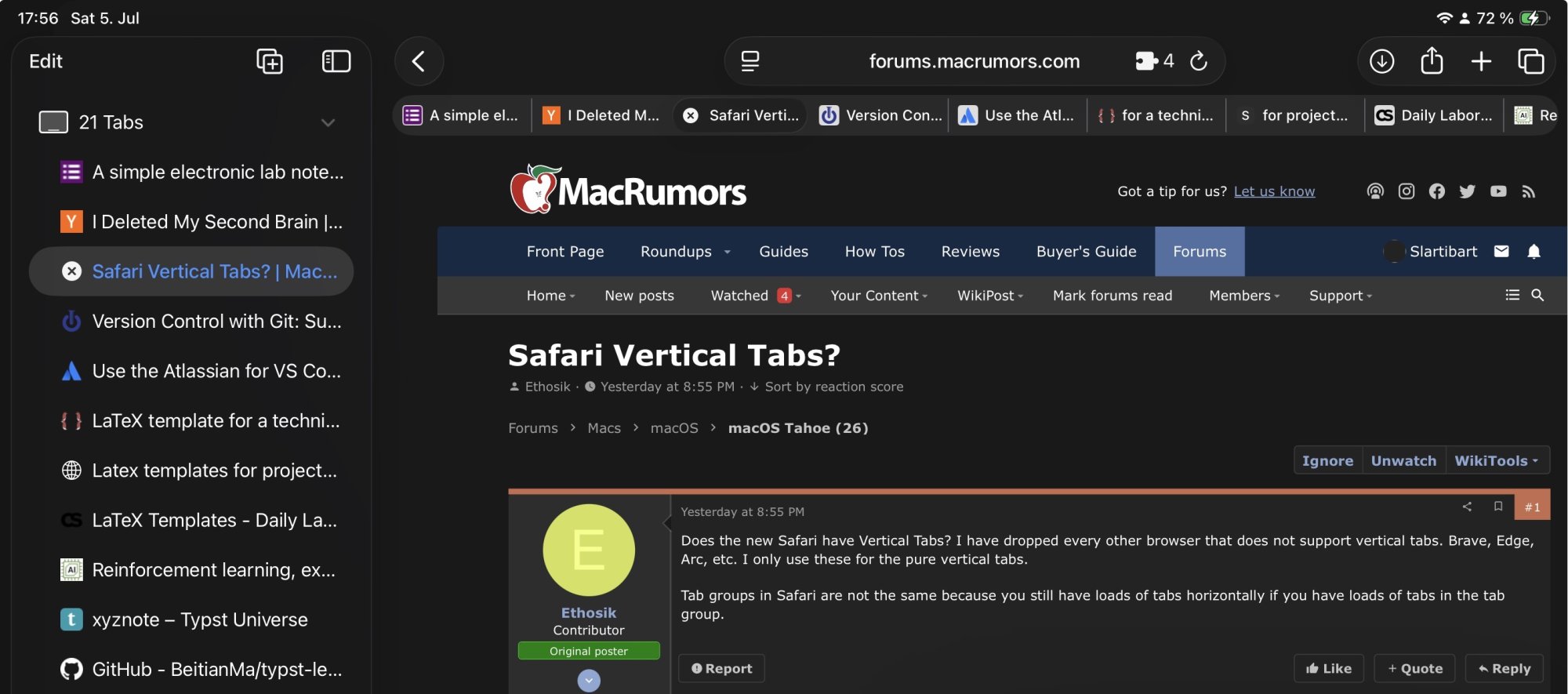Switch to 'Version Con...' browser tab
Screen dimensions: 1568x694
click(x=880, y=115)
